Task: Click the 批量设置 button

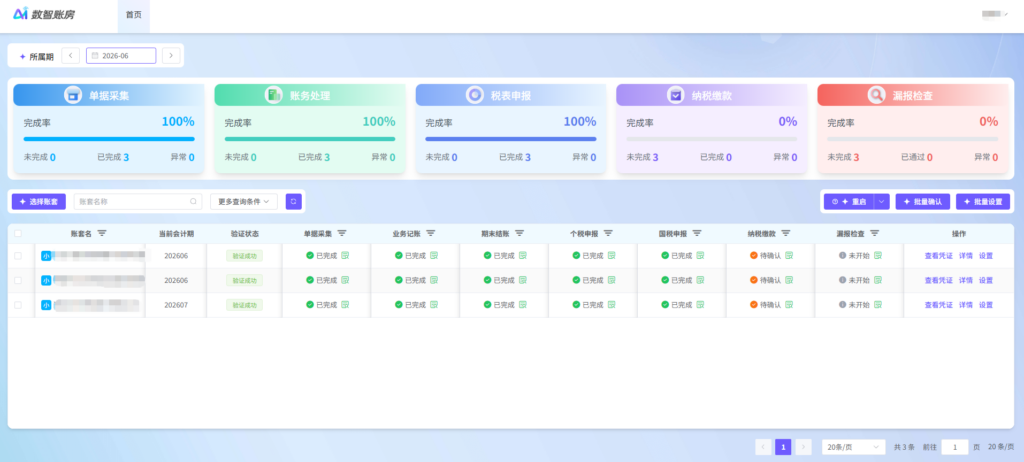Action: 983,201
